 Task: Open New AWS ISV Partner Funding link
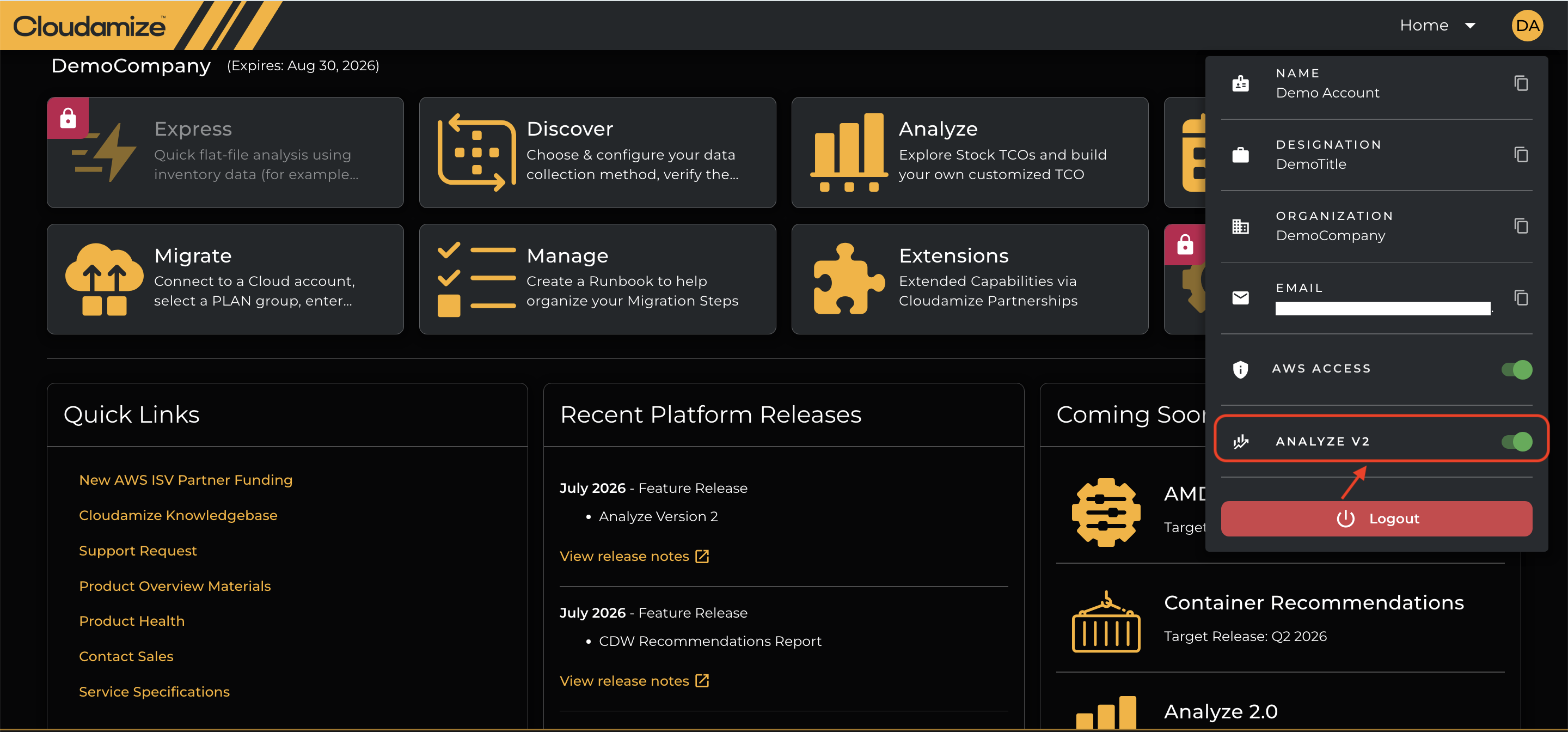click(x=186, y=480)
